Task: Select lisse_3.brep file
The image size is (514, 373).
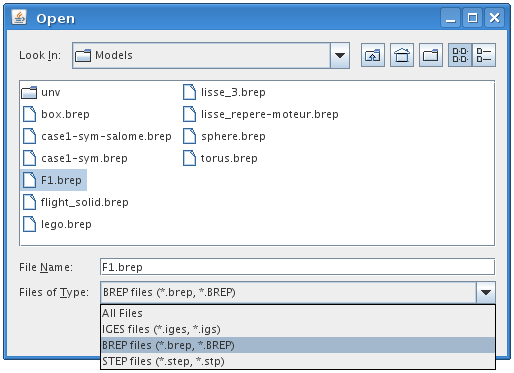Action: (224, 92)
